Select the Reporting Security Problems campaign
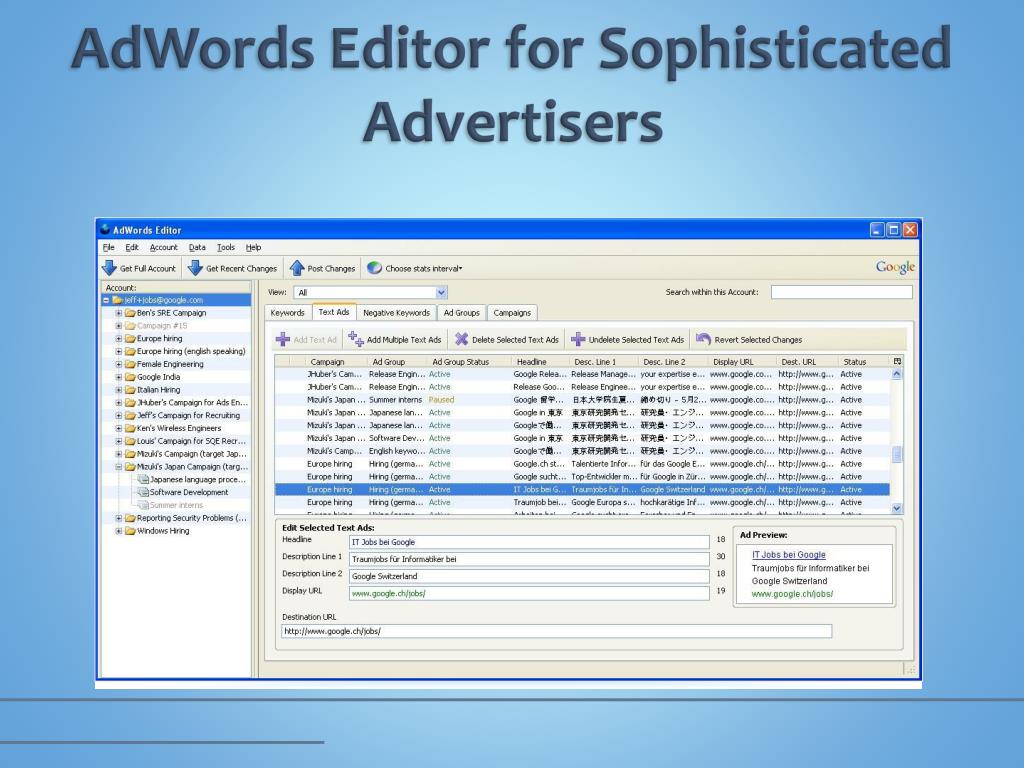 [191, 518]
